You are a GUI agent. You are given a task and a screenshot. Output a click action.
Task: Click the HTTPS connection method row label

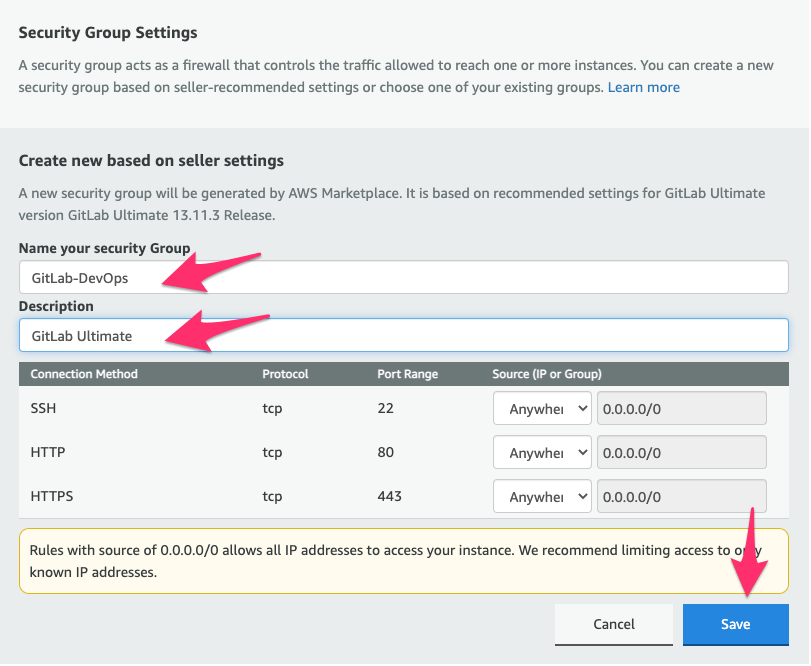50,497
